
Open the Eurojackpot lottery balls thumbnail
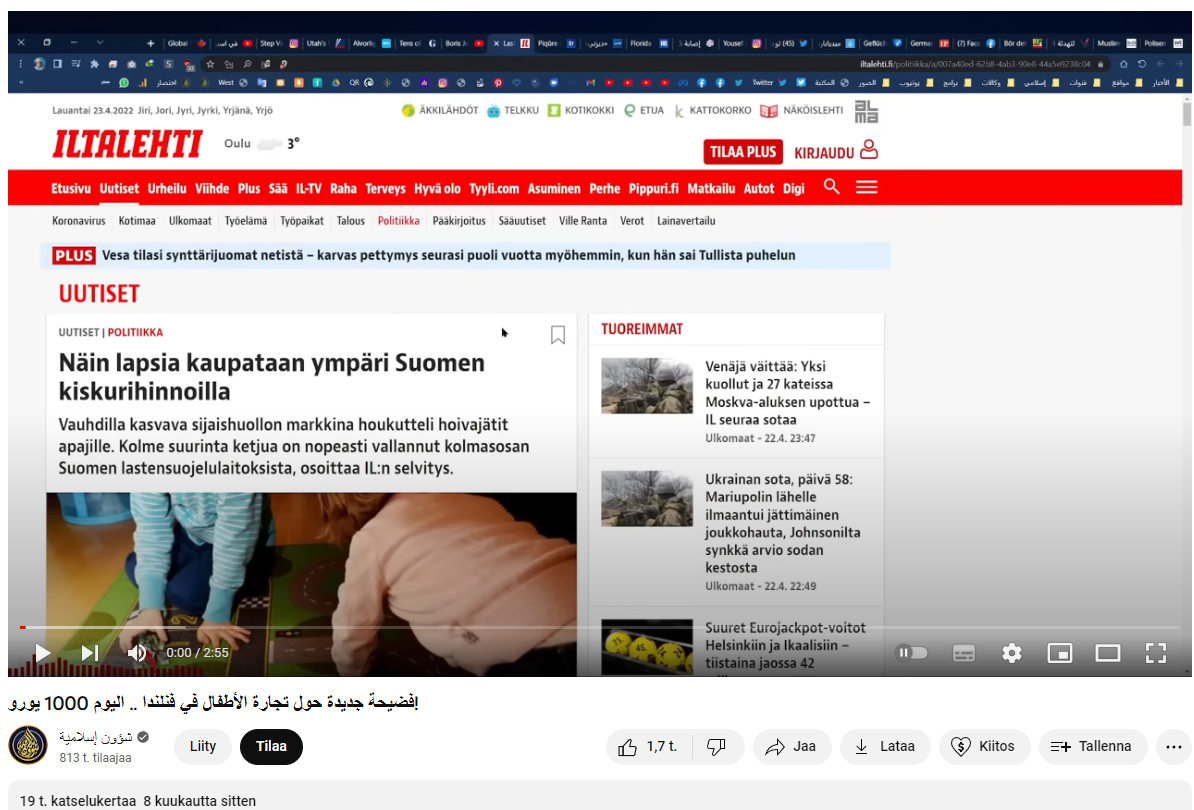pyautogui.click(x=646, y=647)
